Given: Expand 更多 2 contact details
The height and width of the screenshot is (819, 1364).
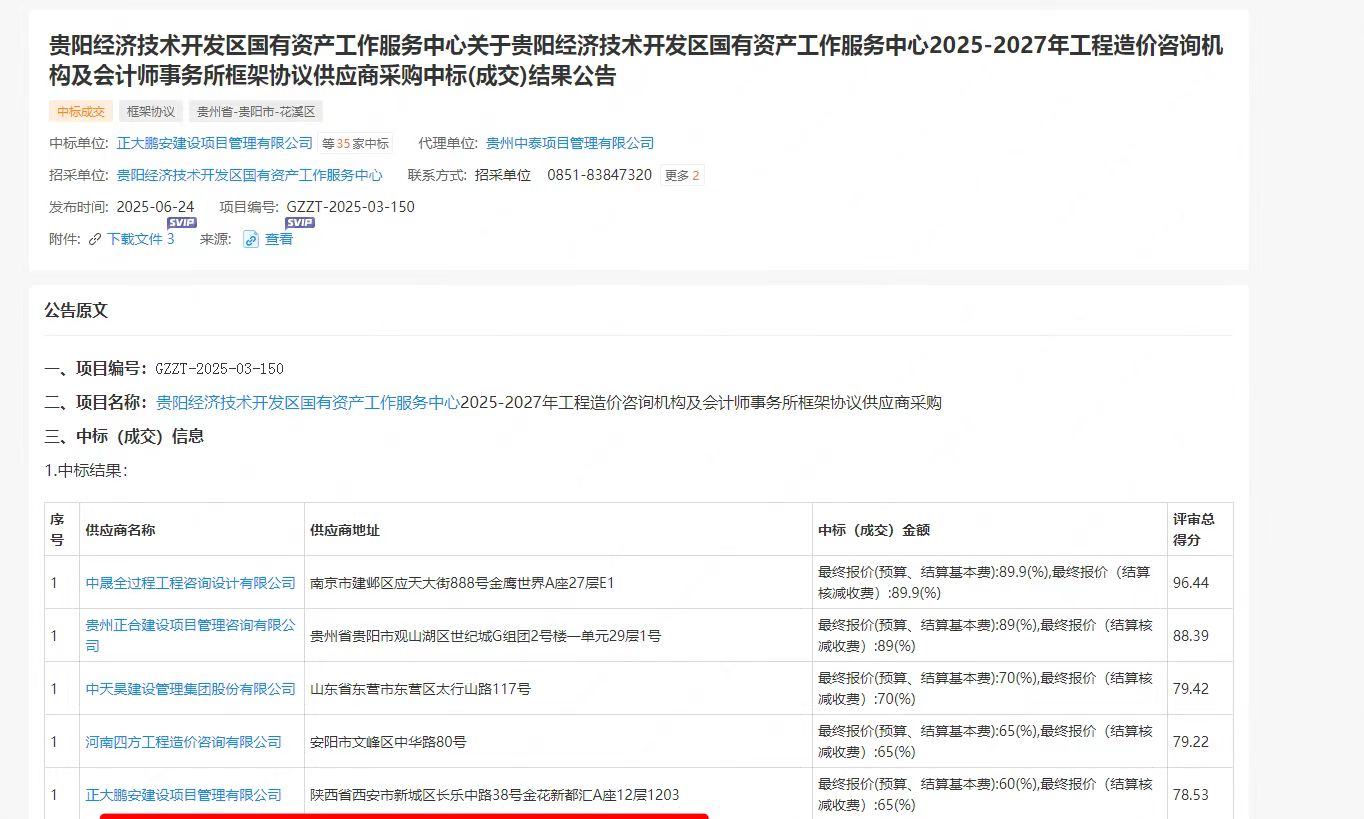Looking at the screenshot, I should click(682, 175).
